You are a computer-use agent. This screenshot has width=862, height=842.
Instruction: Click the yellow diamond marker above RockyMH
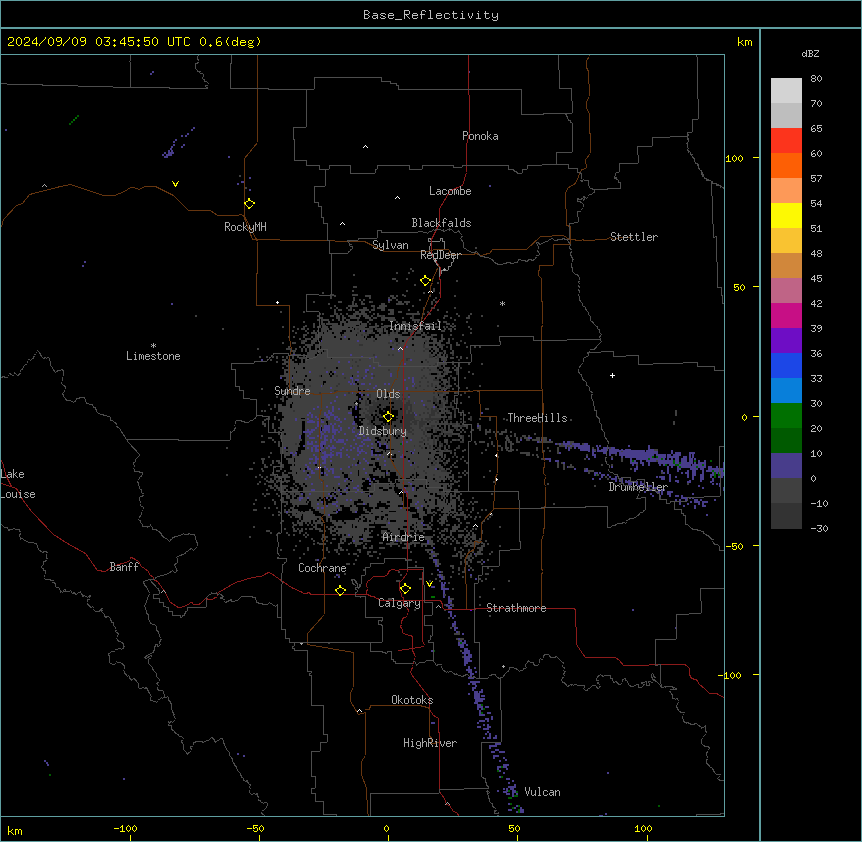pos(249,204)
